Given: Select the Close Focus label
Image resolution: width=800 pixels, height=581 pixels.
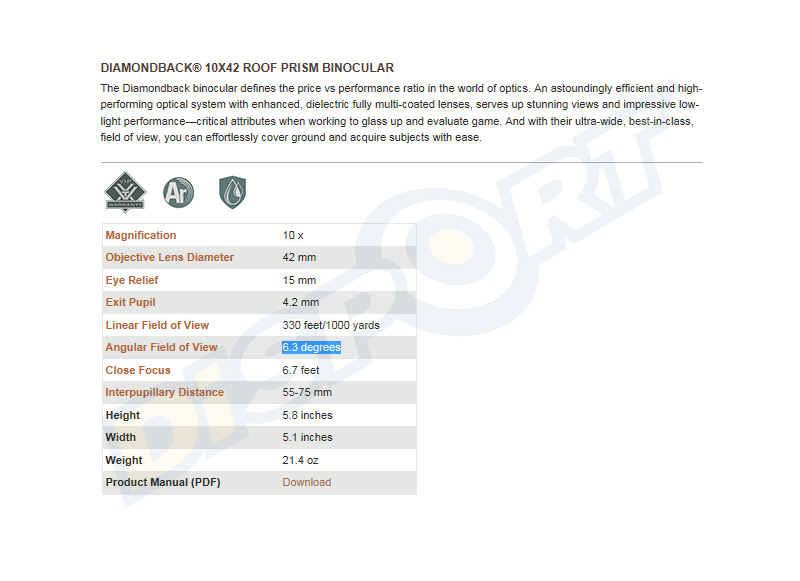Looking at the screenshot, I should (x=138, y=370).
